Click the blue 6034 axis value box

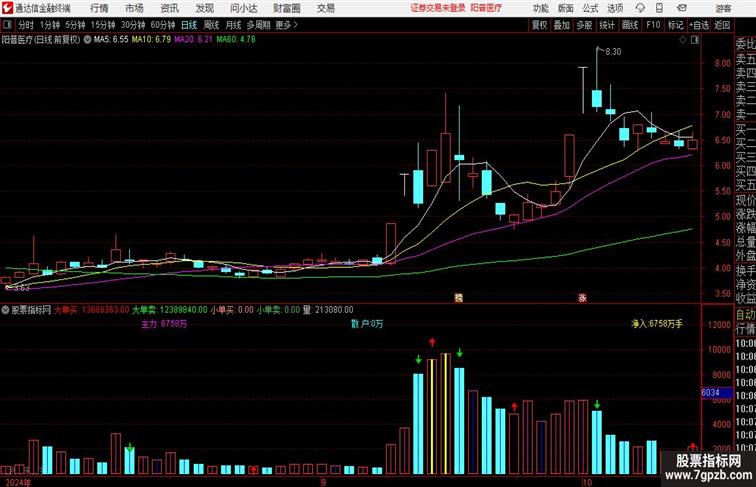point(717,392)
